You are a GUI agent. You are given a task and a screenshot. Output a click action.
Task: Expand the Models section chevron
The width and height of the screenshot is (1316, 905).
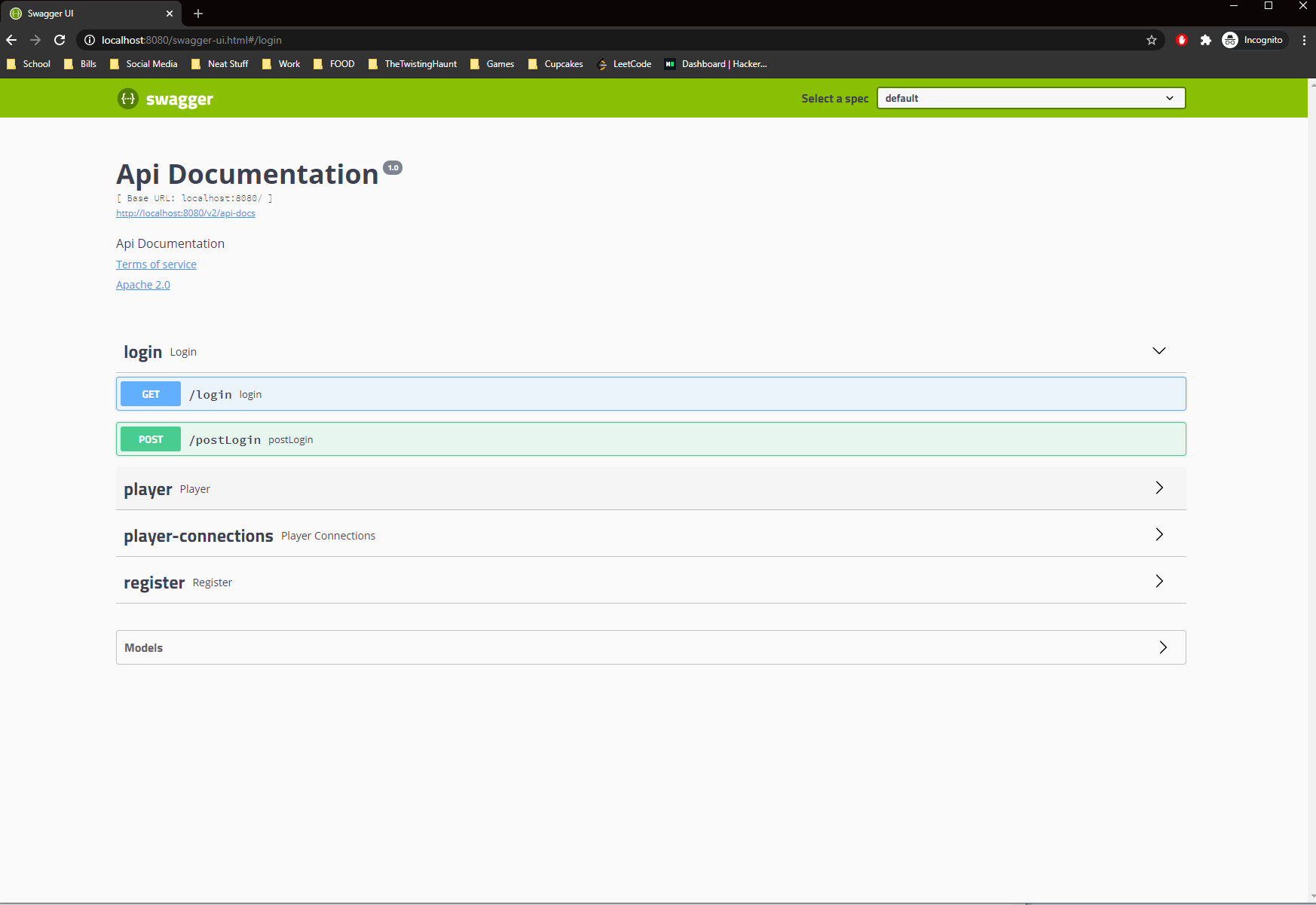pyautogui.click(x=1163, y=647)
